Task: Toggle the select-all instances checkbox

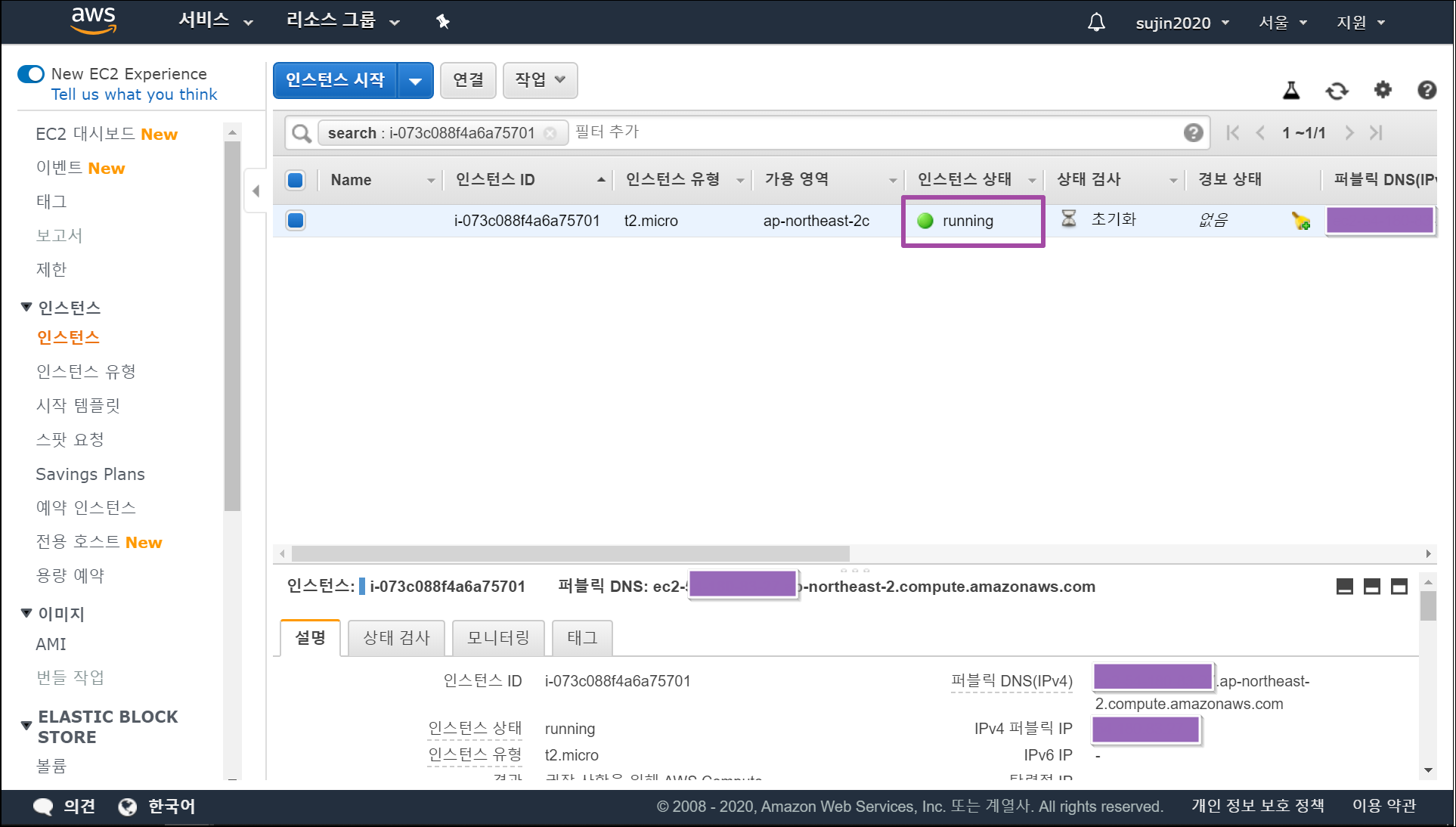Action: point(296,180)
